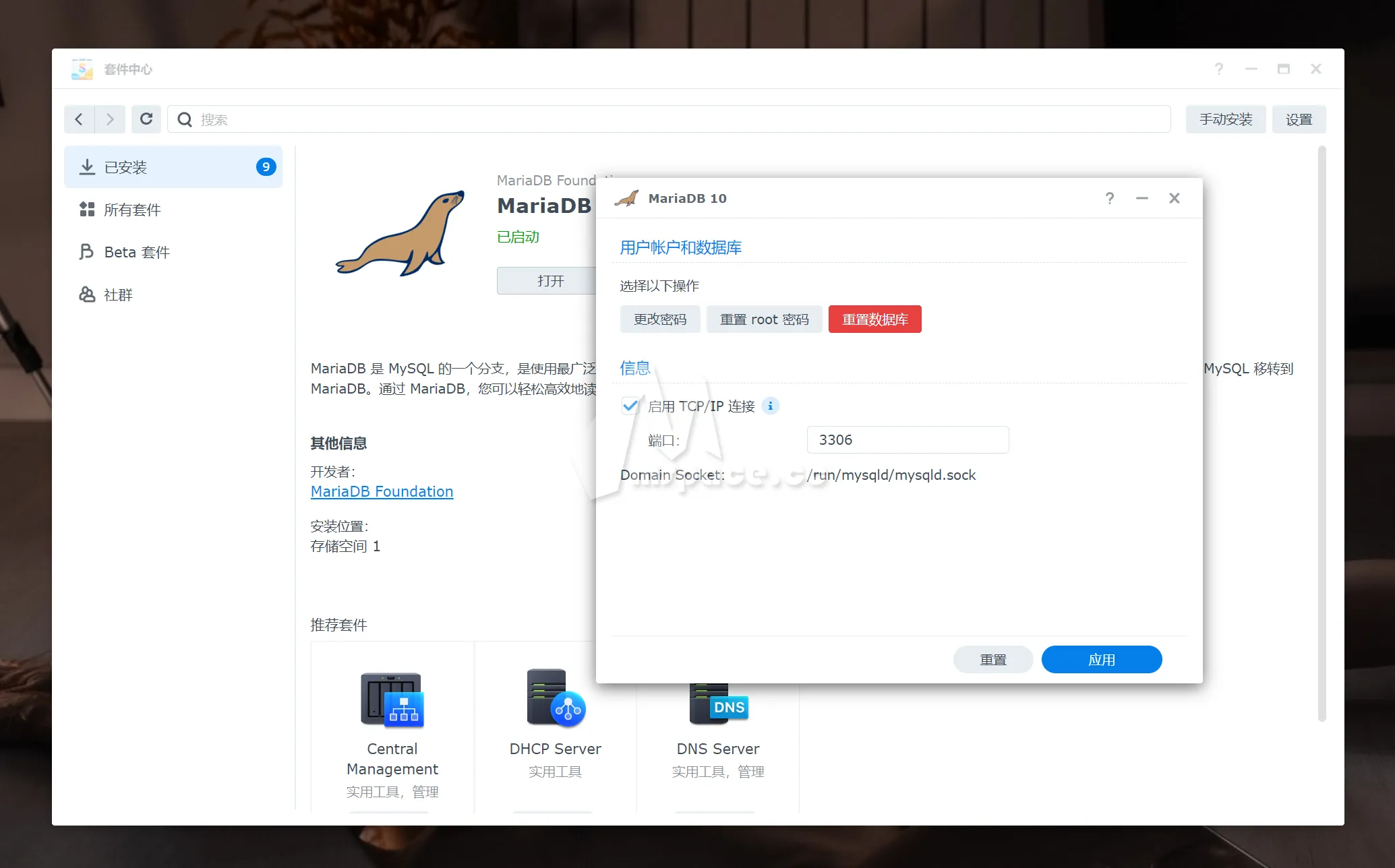
Task: Click the Package Center vertical scrollbar
Action: click(1322, 435)
